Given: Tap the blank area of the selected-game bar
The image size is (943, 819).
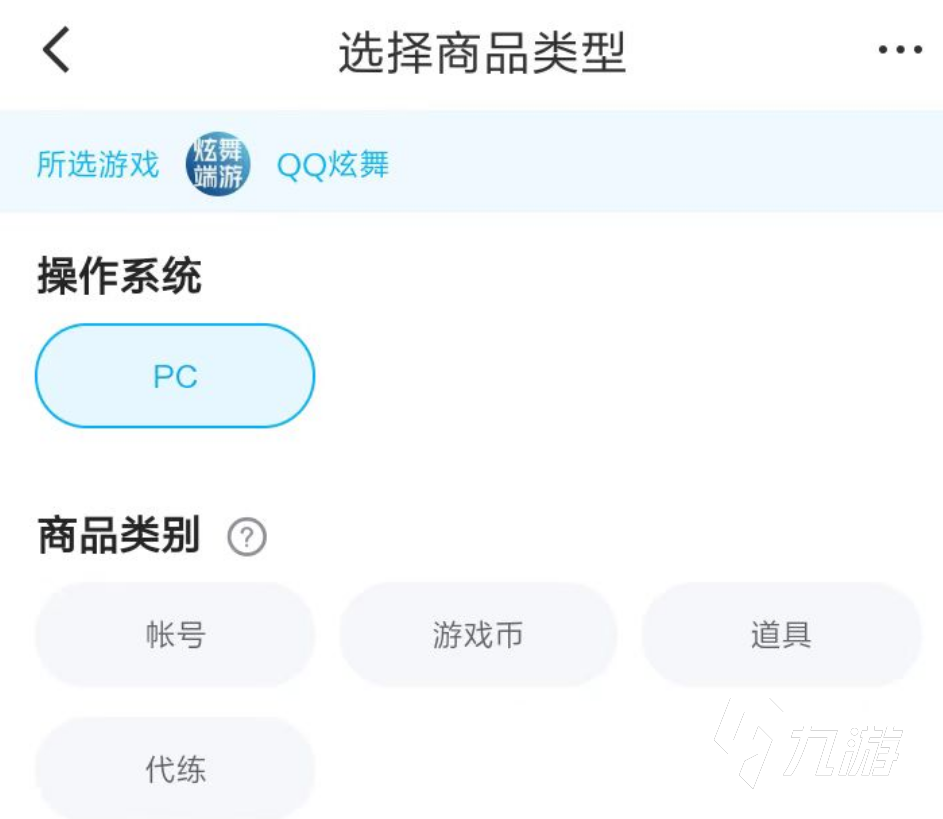Looking at the screenshot, I should (662, 162).
